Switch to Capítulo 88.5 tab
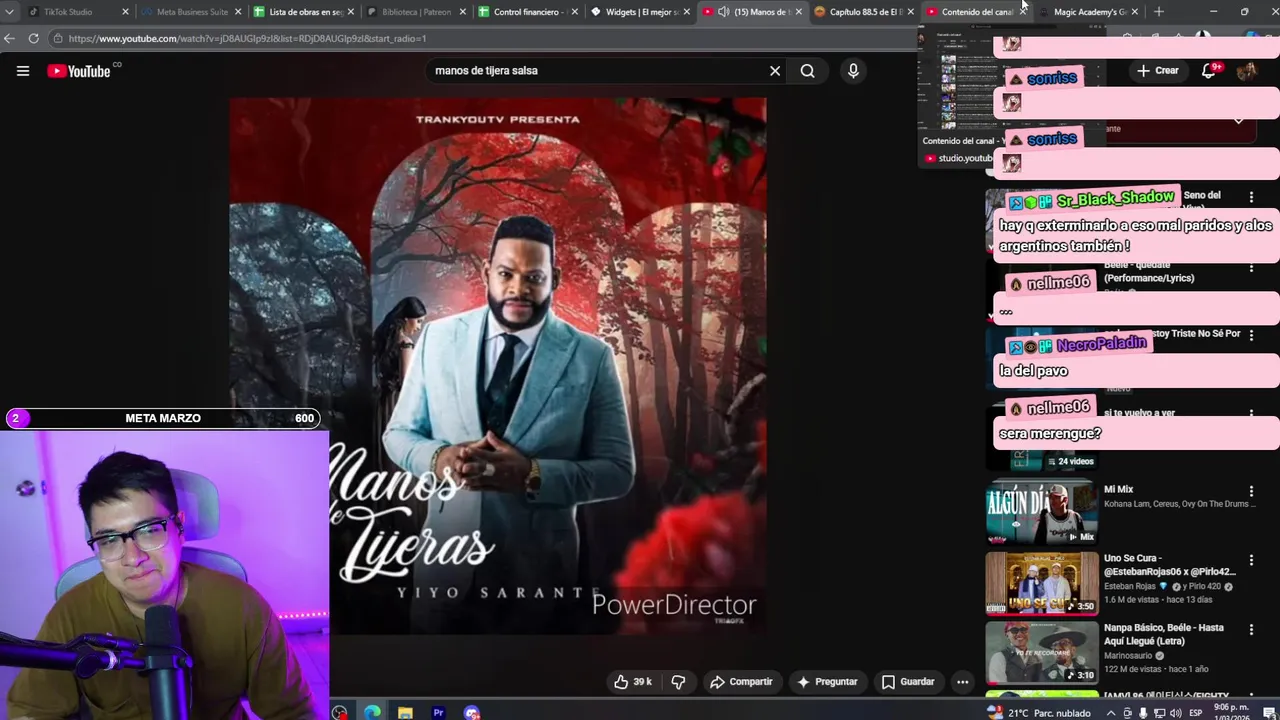 click(866, 12)
